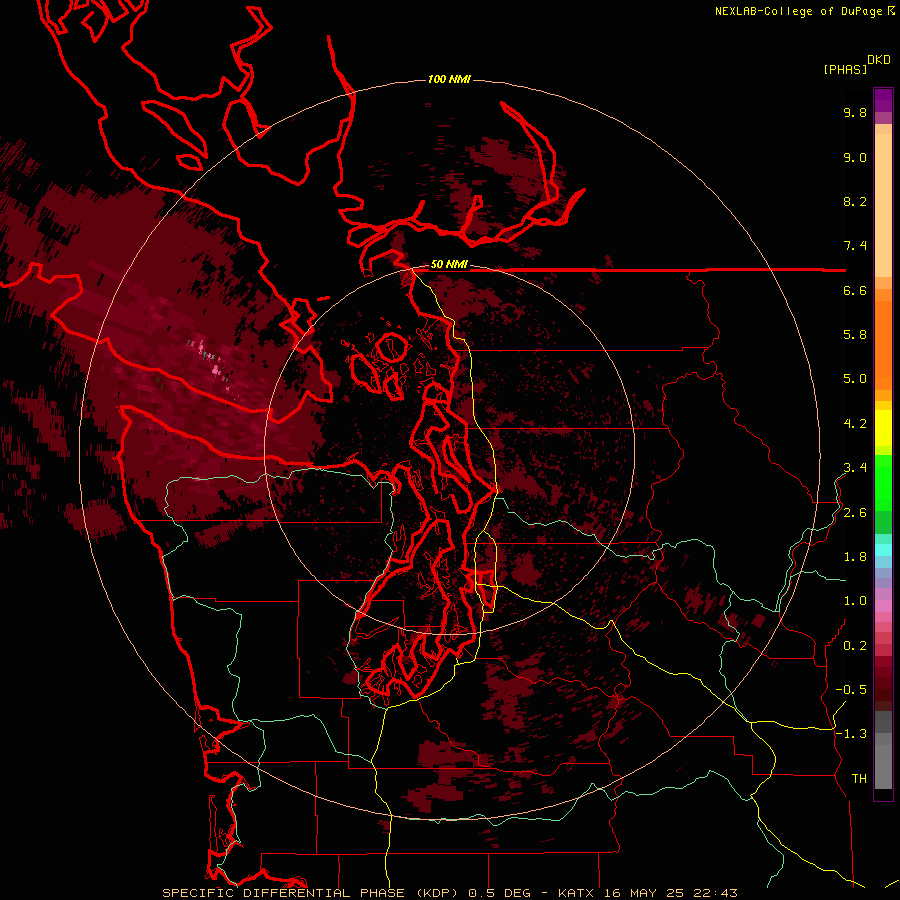Select the yellow band on the color scale
This screenshot has width=900, height=900.
point(883,428)
